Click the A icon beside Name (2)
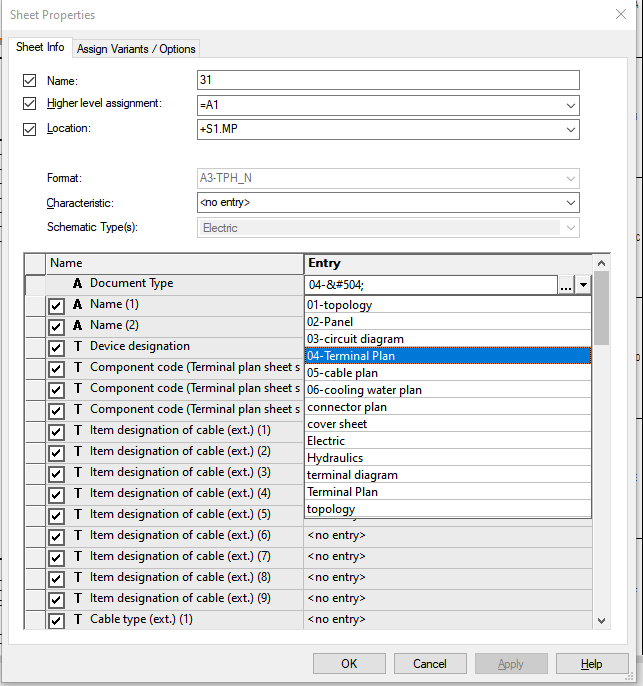 [x=77, y=326]
